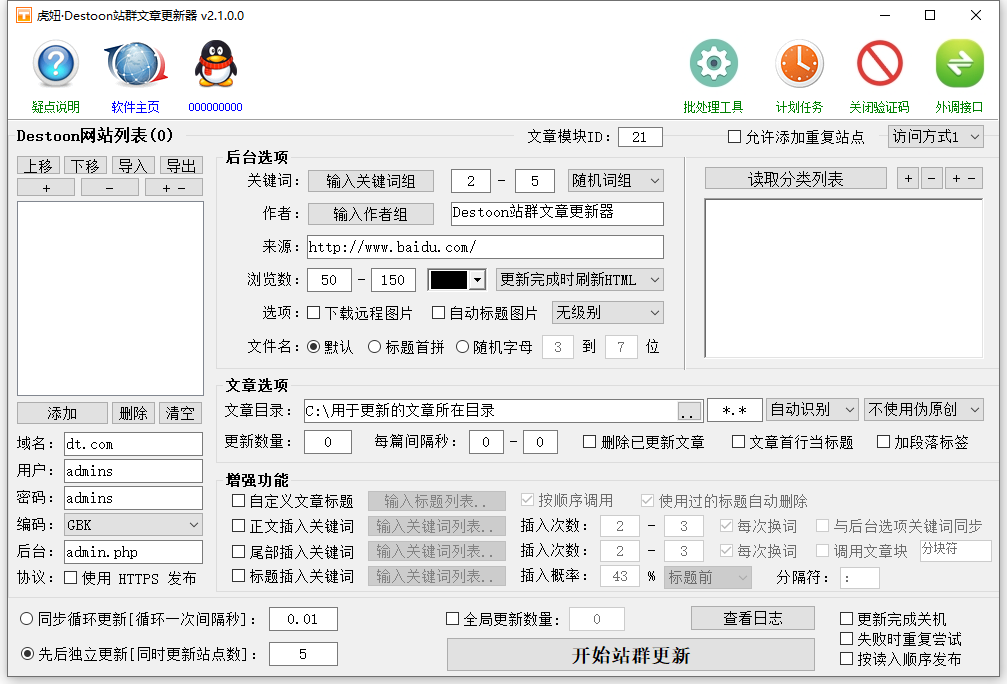Click the 删除 site button
The height and width of the screenshot is (684, 1007).
(x=134, y=413)
